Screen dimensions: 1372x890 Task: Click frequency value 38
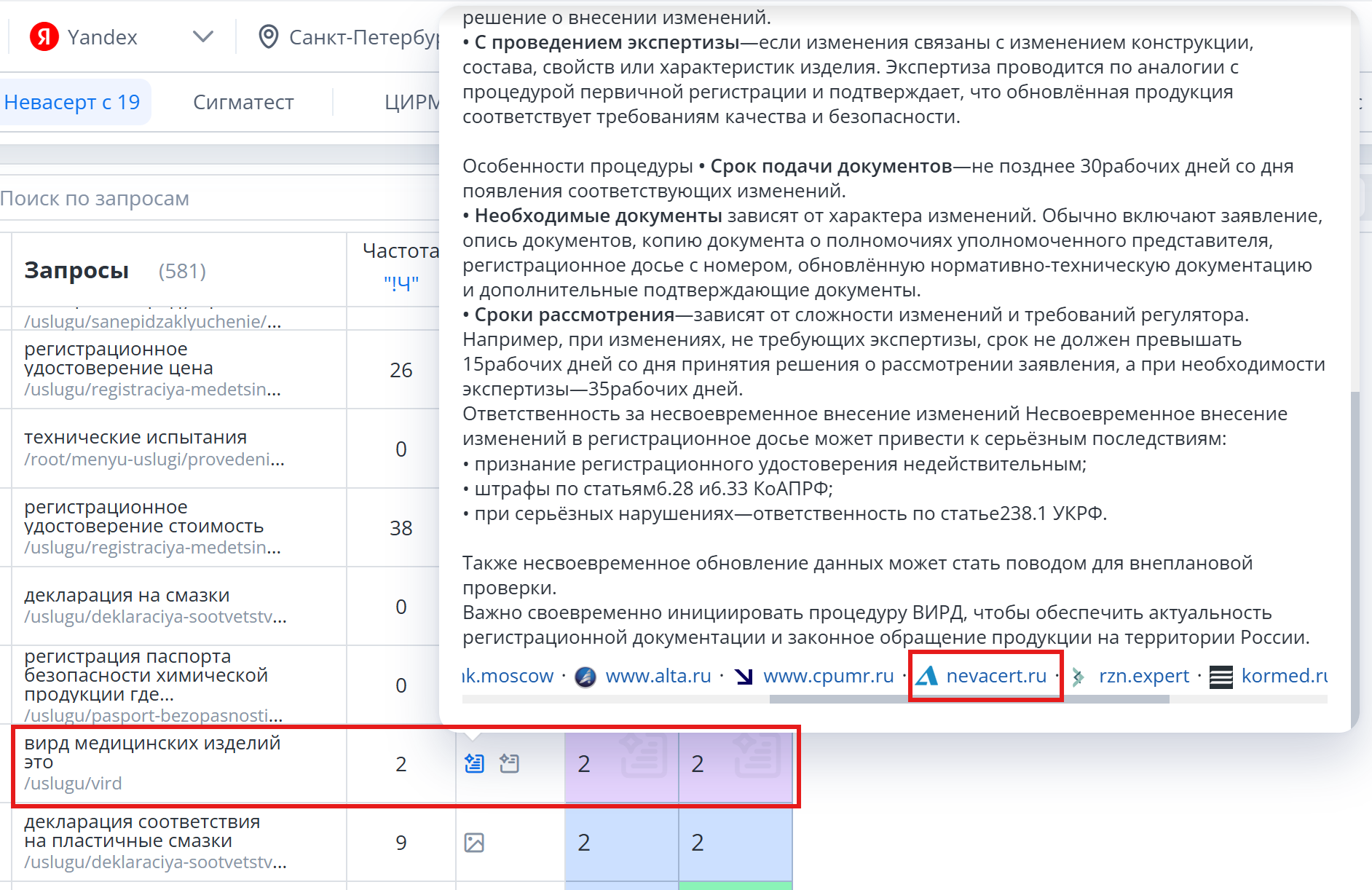pos(401,528)
